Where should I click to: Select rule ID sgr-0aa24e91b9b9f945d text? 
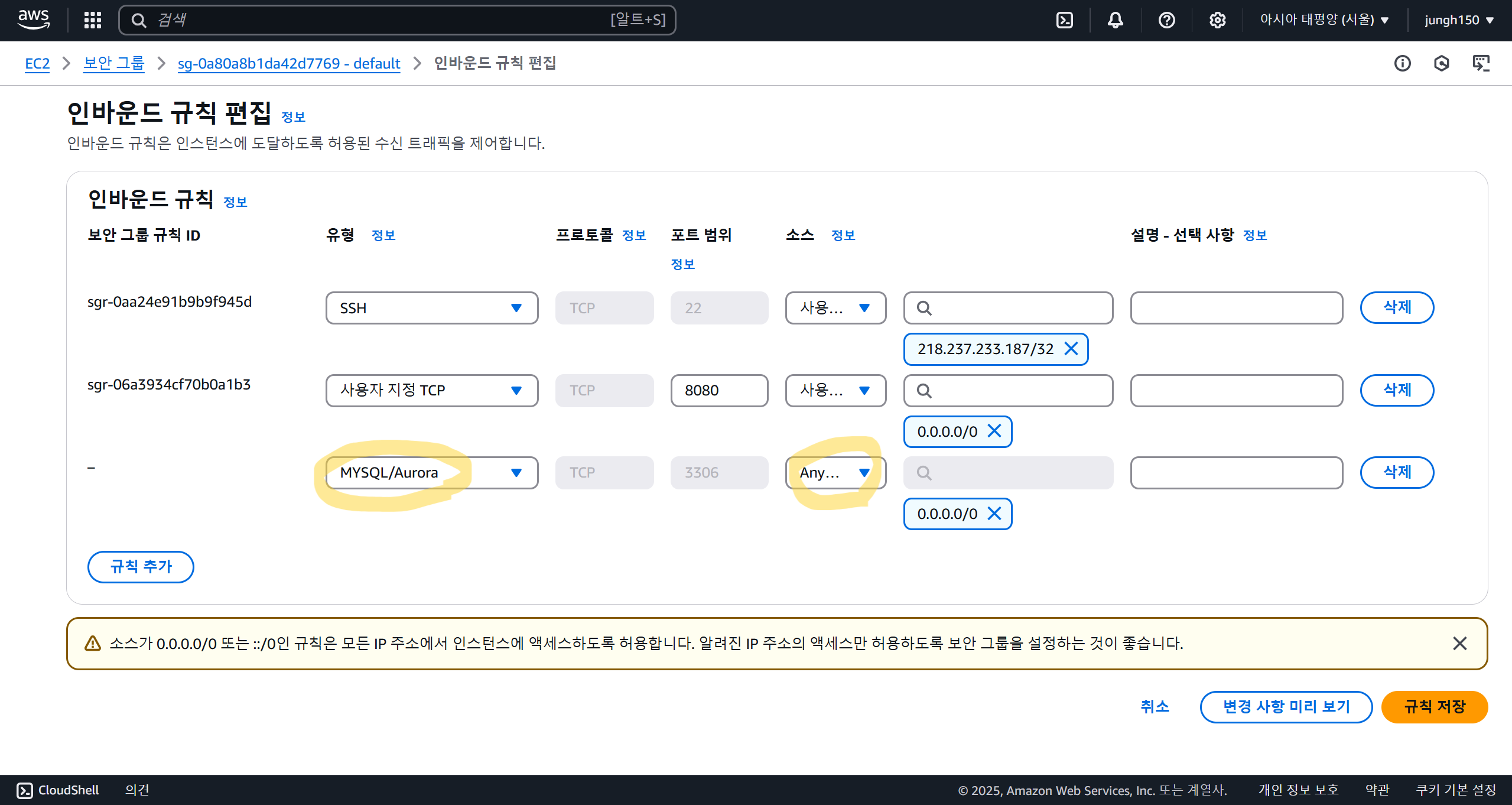[x=170, y=302]
